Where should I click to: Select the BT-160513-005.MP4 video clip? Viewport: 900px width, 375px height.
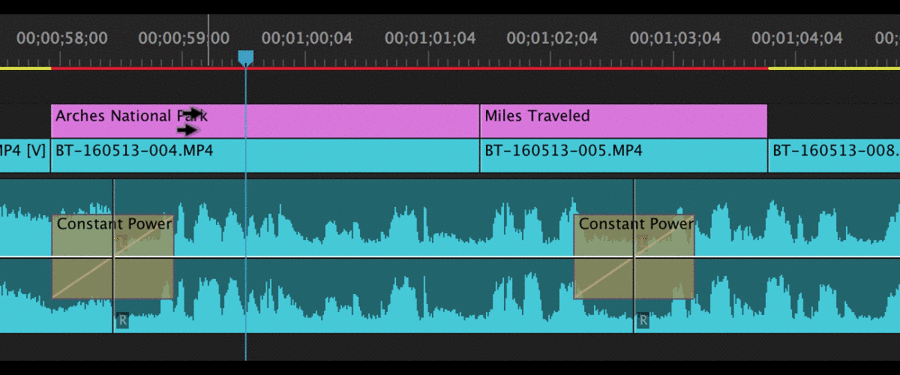(623, 155)
